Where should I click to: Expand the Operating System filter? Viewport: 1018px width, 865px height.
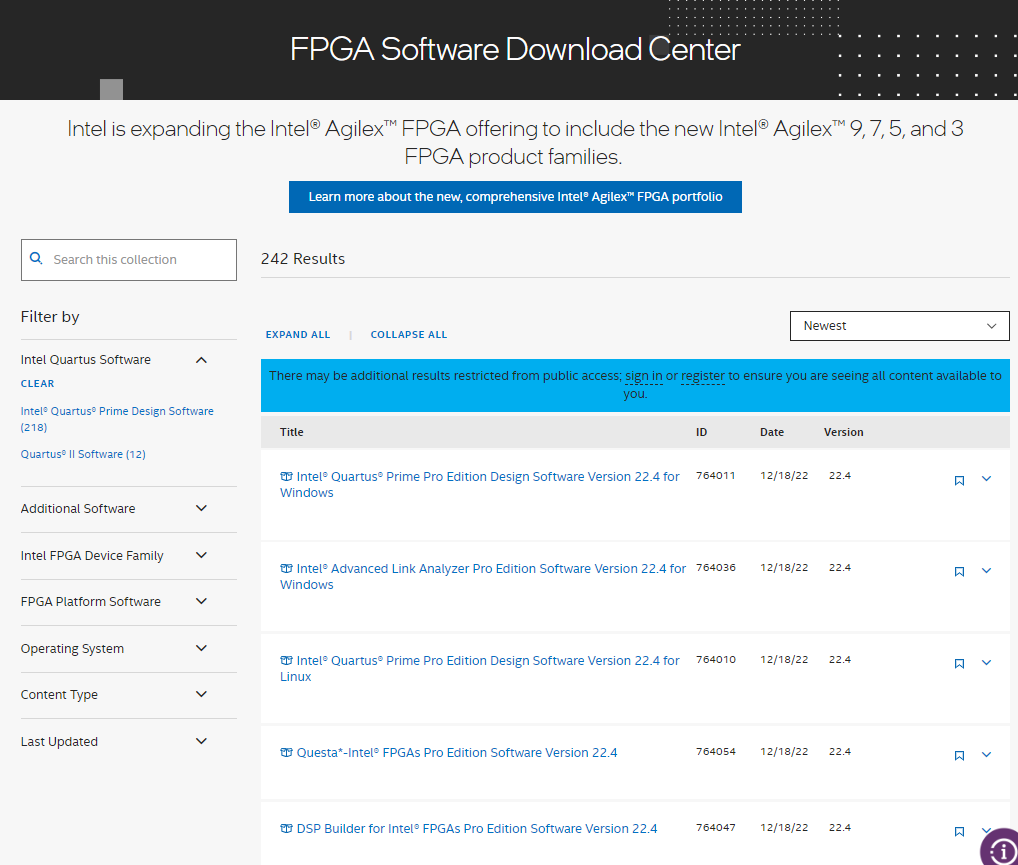pos(201,648)
